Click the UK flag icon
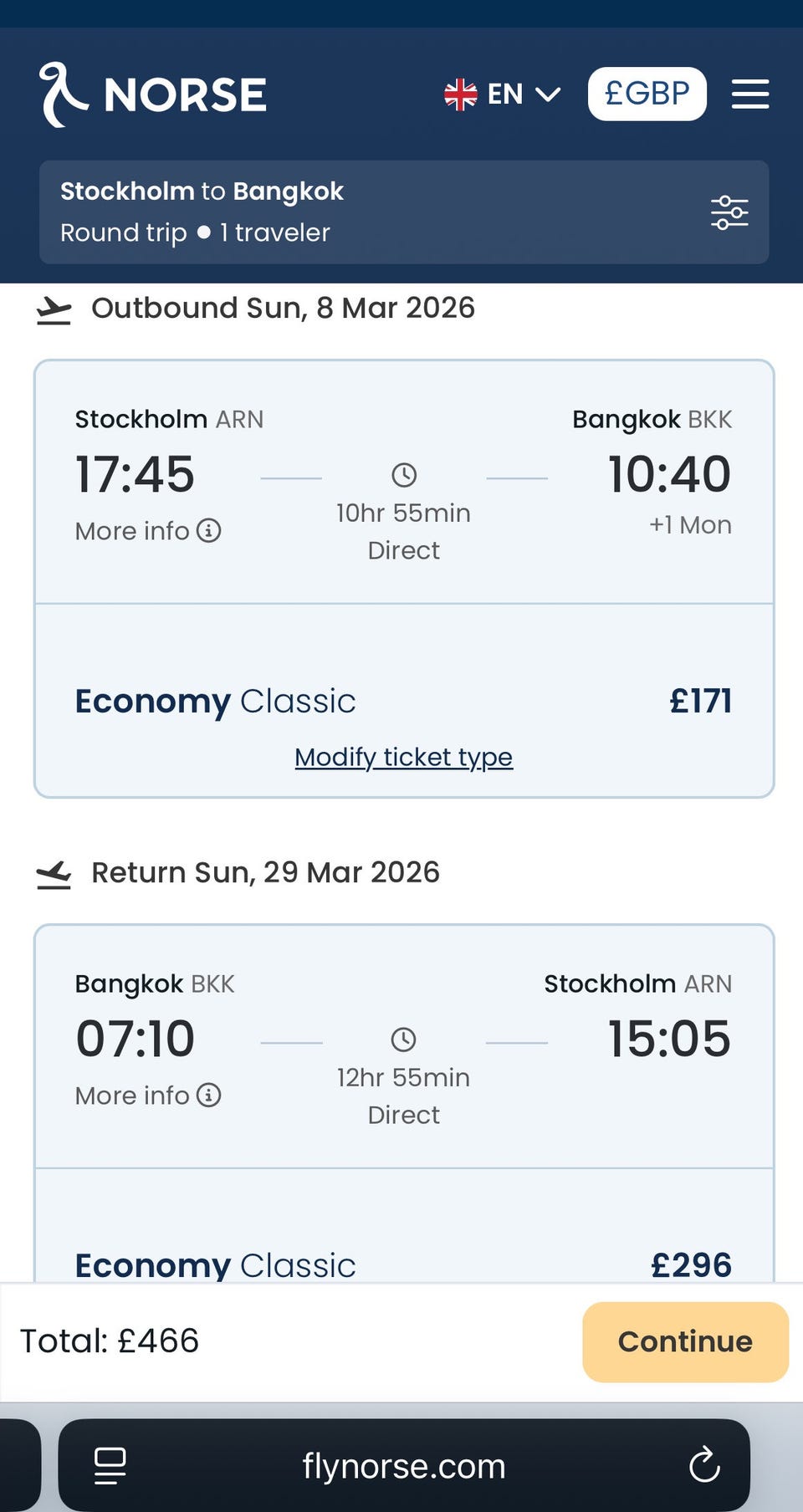 point(460,94)
